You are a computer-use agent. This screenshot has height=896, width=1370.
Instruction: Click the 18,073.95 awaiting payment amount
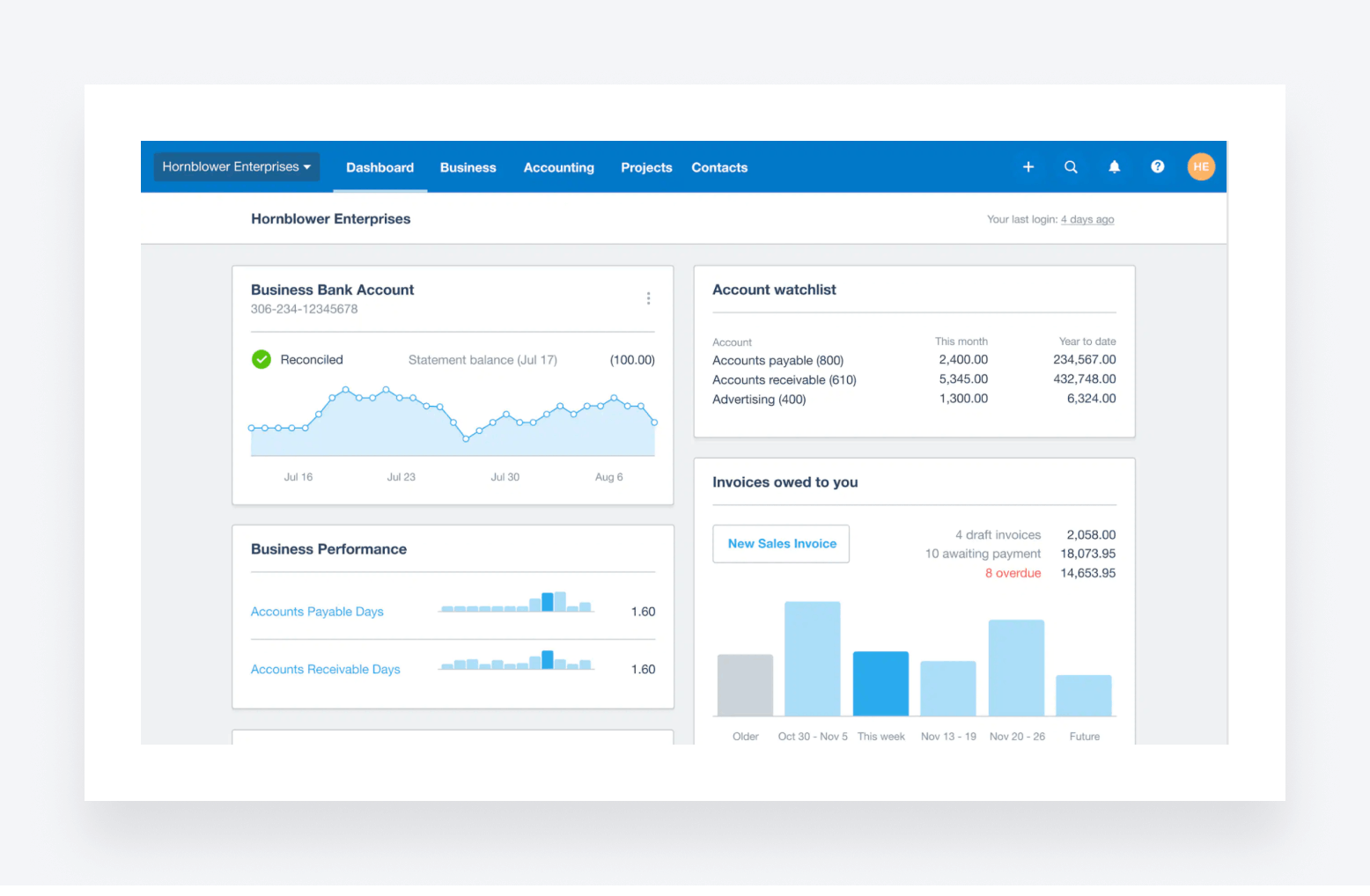coord(1088,554)
